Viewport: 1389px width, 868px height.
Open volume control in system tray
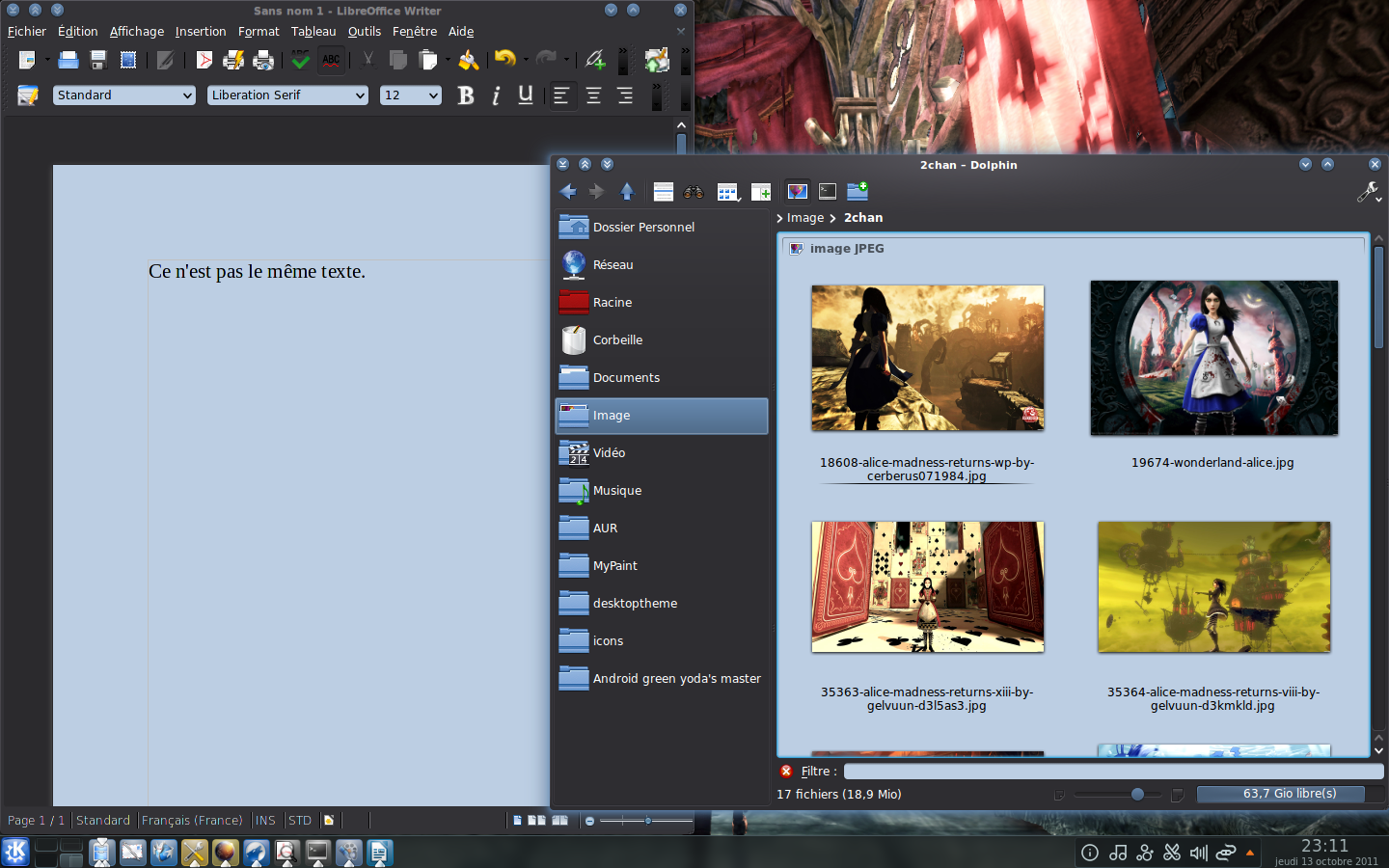[1199, 853]
